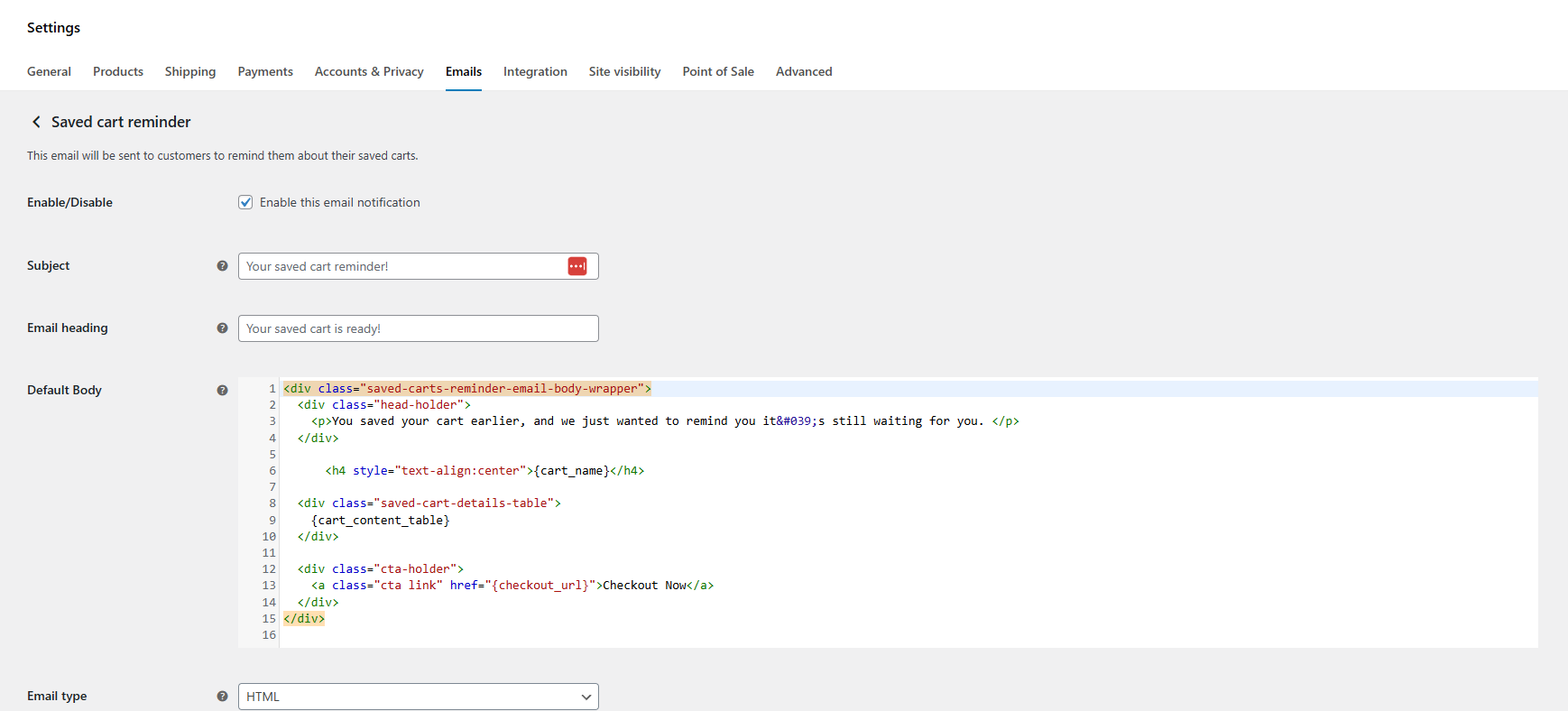
Task: Switch to Site visibility tab
Action: coord(624,72)
